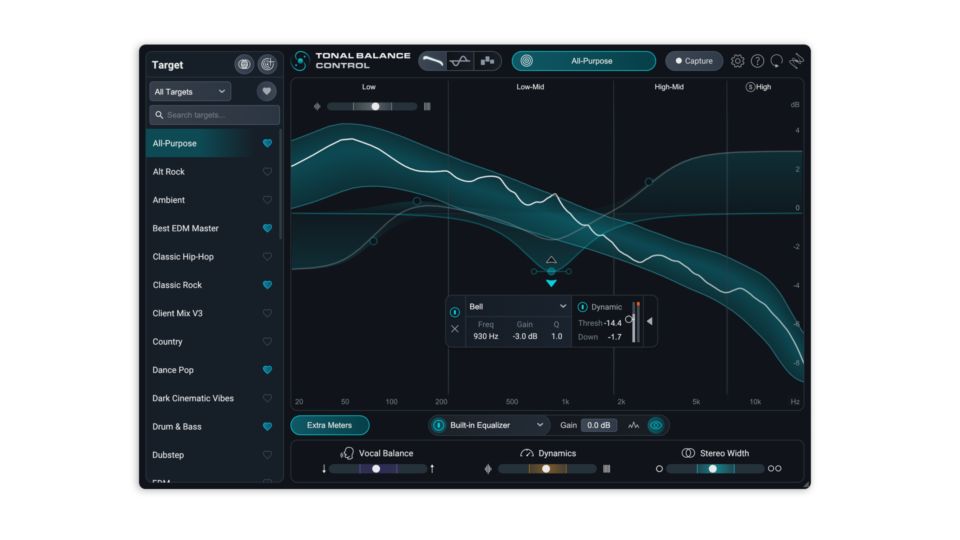The image size is (960, 540).
Task: Switch to the bar blocks view icon
Action: tap(487, 61)
